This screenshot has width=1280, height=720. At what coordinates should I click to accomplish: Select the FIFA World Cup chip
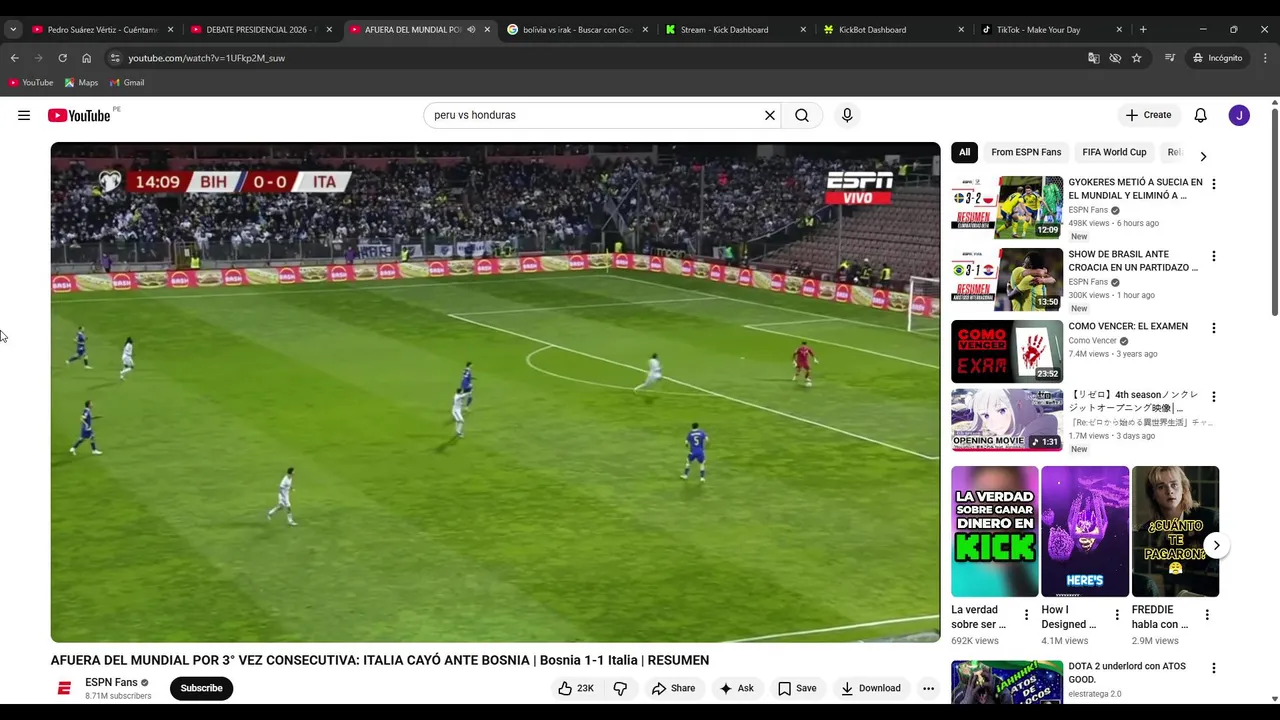pos(1114,152)
